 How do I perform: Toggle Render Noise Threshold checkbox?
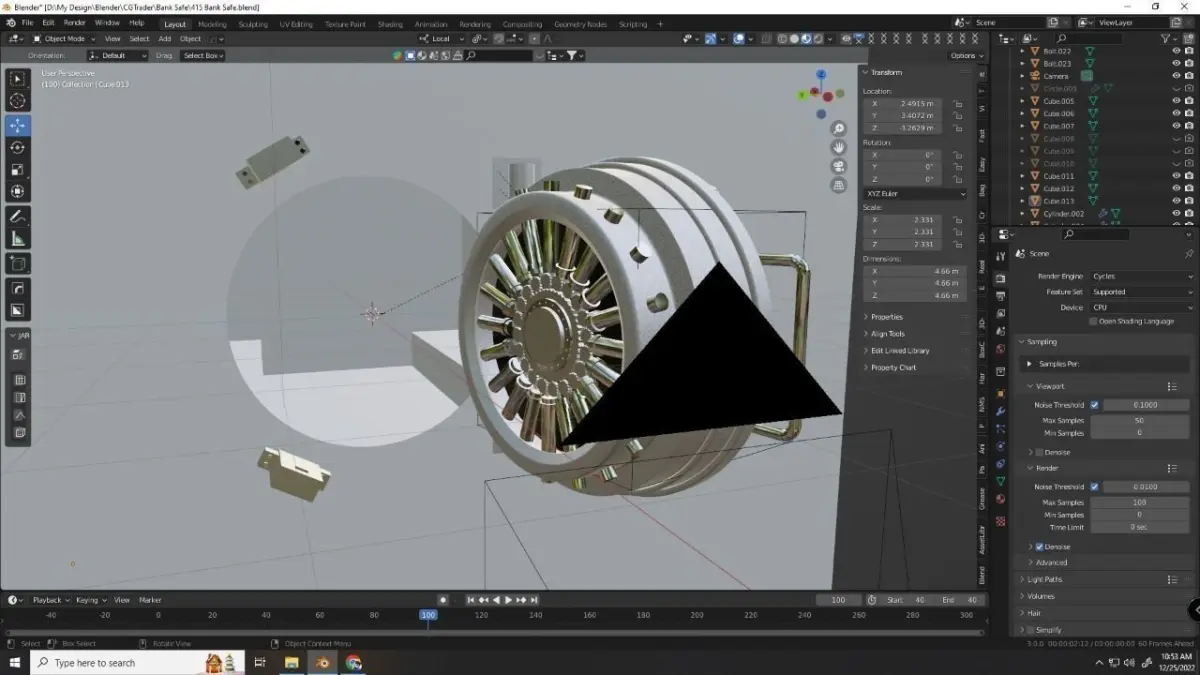(1094, 487)
